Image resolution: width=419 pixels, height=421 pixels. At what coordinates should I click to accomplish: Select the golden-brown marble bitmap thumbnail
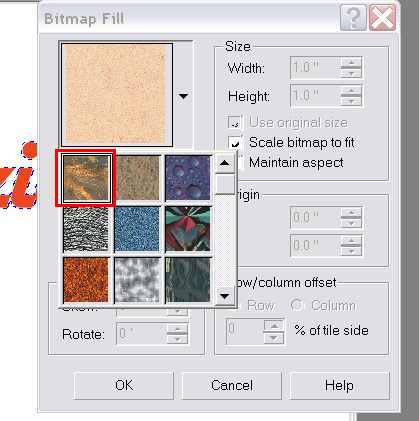[x=86, y=178]
